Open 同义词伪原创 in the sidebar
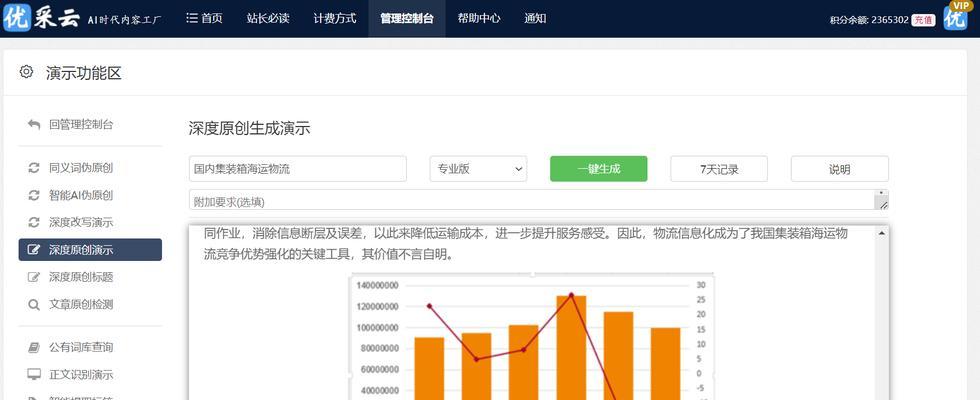Viewport: 980px width, 400px height. pyautogui.click(x=81, y=168)
